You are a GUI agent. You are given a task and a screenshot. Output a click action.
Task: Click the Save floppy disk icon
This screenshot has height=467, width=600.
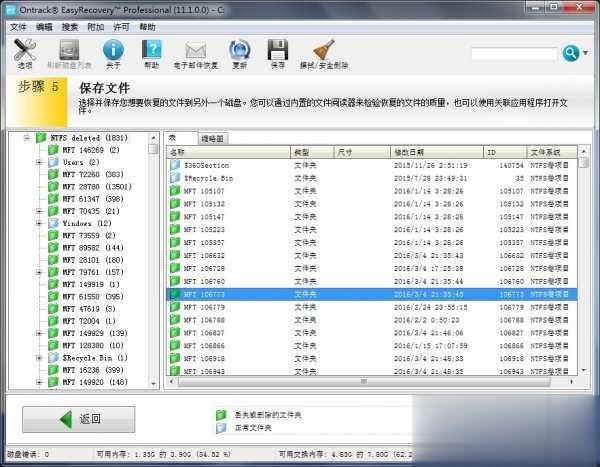pyautogui.click(x=277, y=50)
